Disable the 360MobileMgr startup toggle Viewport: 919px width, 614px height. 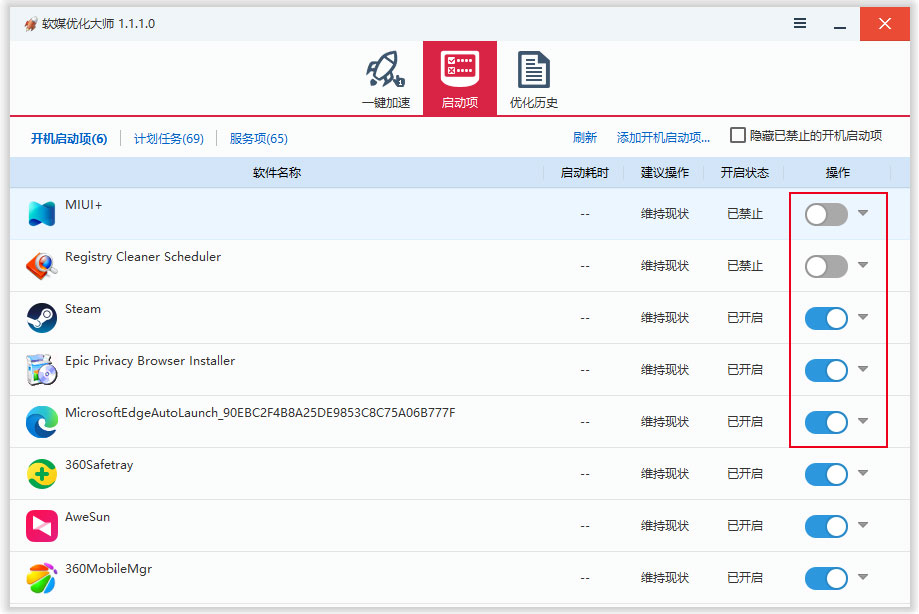(826, 578)
